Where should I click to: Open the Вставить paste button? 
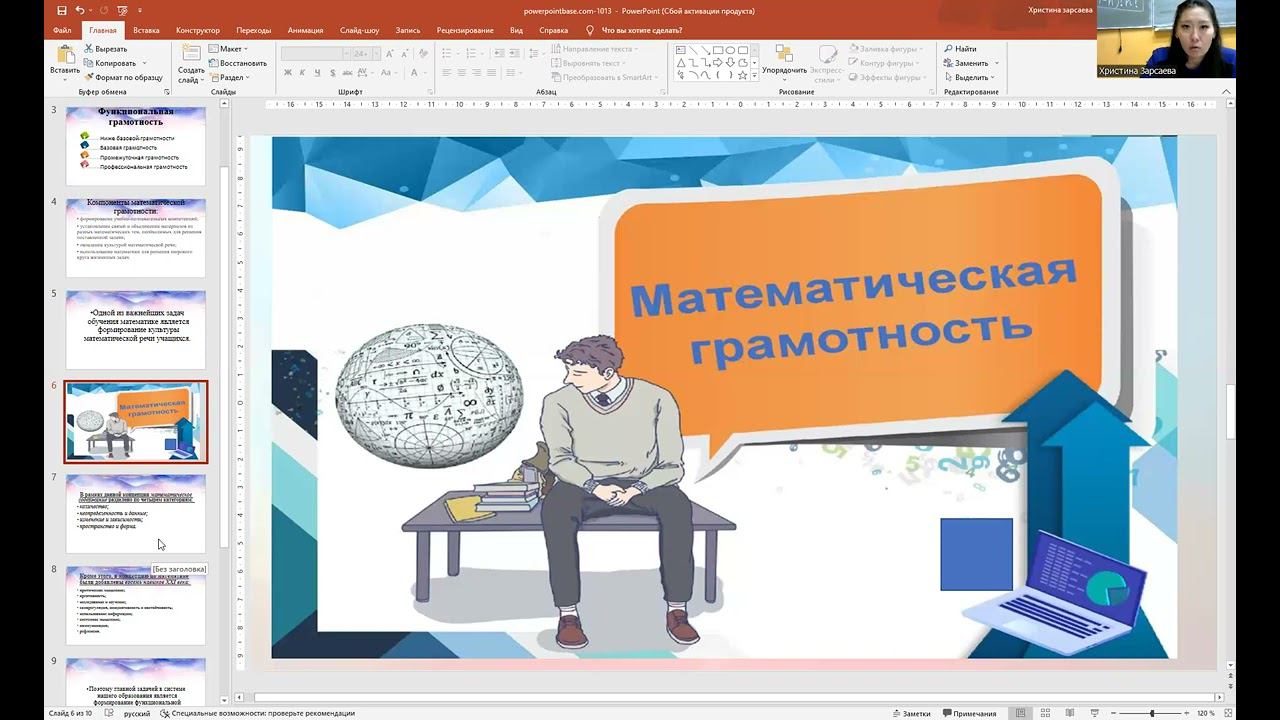pos(65,60)
